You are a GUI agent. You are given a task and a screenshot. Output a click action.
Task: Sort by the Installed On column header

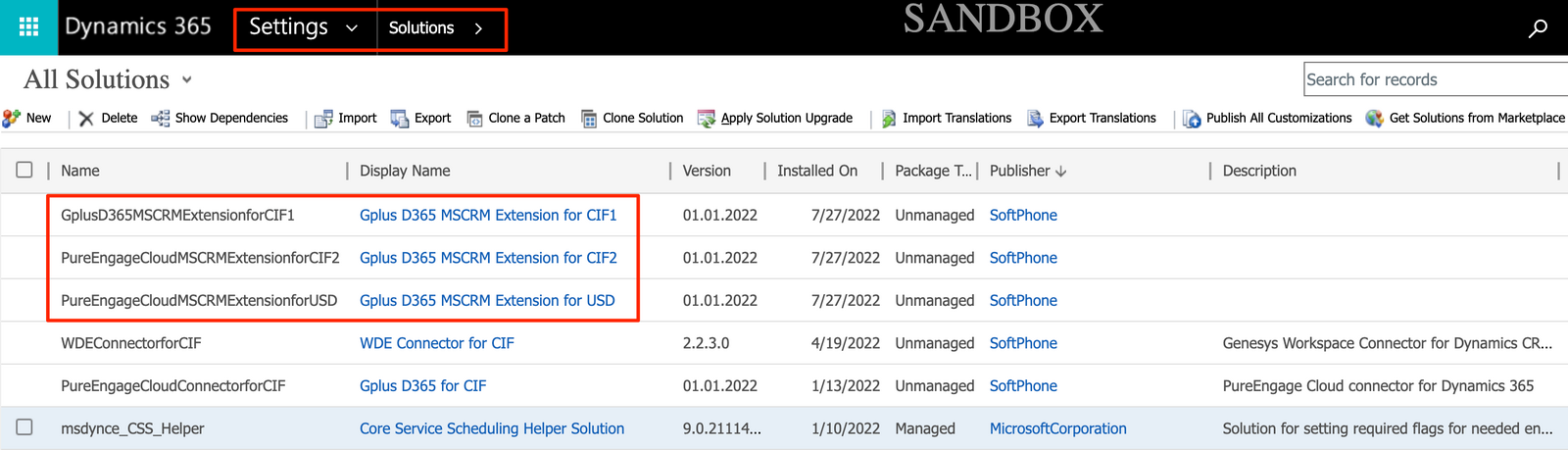tap(817, 171)
